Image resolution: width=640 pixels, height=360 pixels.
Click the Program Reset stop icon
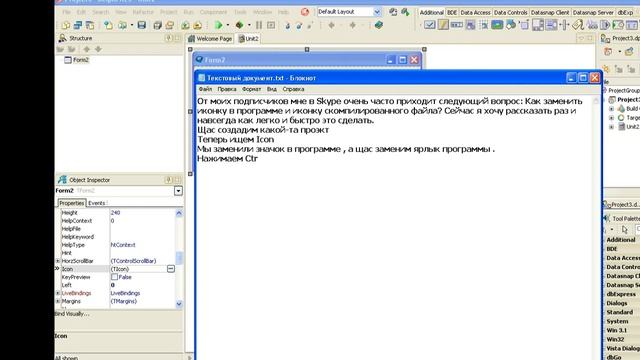coord(271,25)
